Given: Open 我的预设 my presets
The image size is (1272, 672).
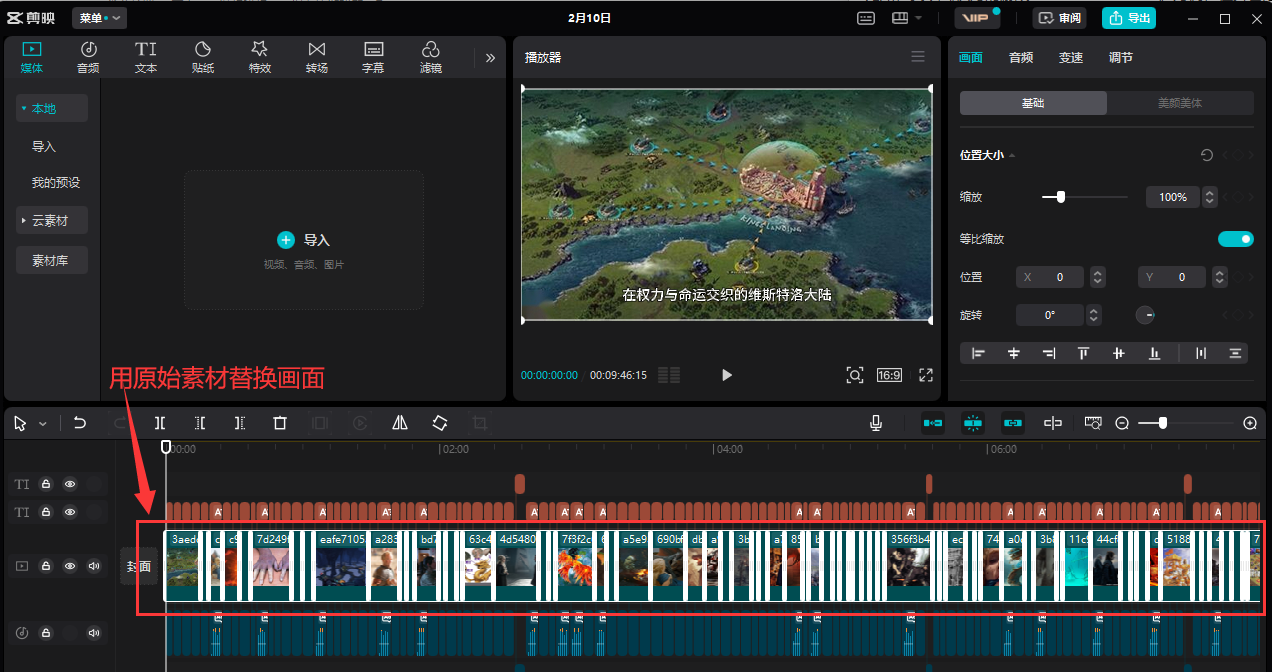Looking at the screenshot, I should coord(56,183).
